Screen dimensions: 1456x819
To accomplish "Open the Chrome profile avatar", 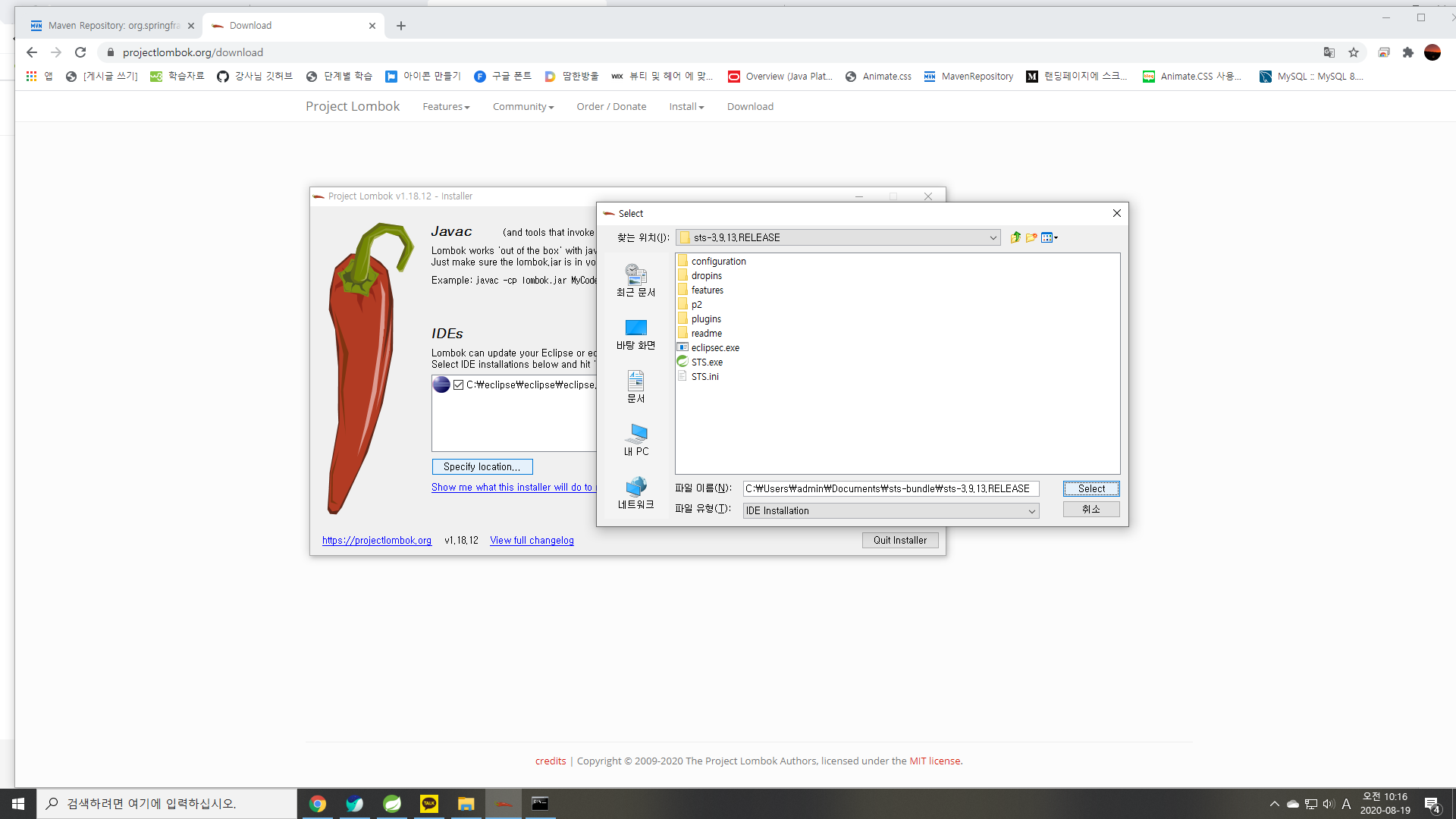I will pyautogui.click(x=1432, y=52).
